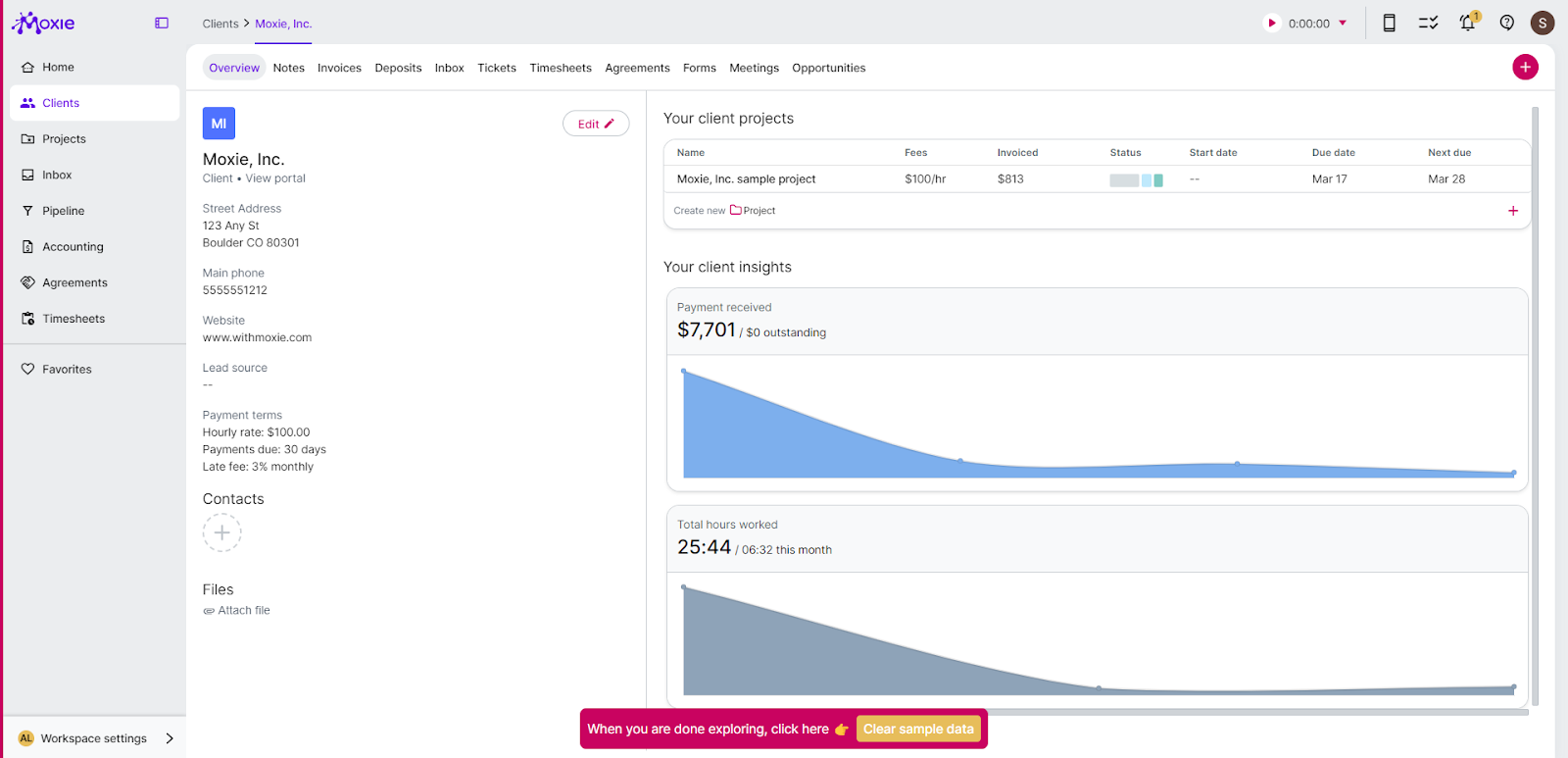Click the www.withmoxie.com website text
Viewport: 1568px width, 758px height.
pos(257,337)
